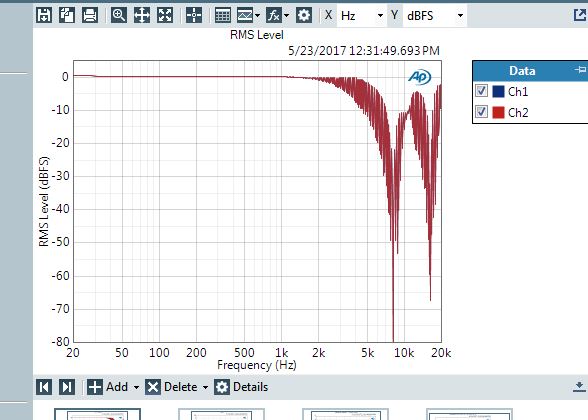Screen dimensions: 588x420
Task: Open graph settings gear in toolbar
Action: [304, 15]
